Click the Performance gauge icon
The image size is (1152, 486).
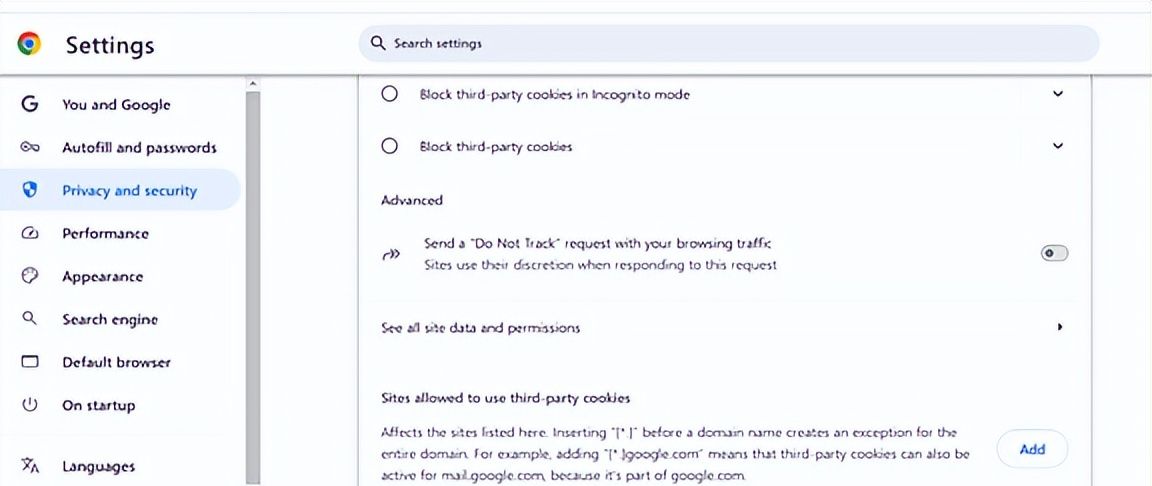click(30, 233)
